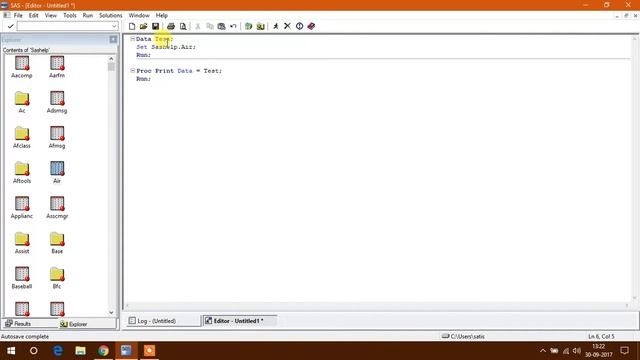Screen dimensions: 640x360
Task: Click the command bar checkmark icon
Action: (11, 26)
